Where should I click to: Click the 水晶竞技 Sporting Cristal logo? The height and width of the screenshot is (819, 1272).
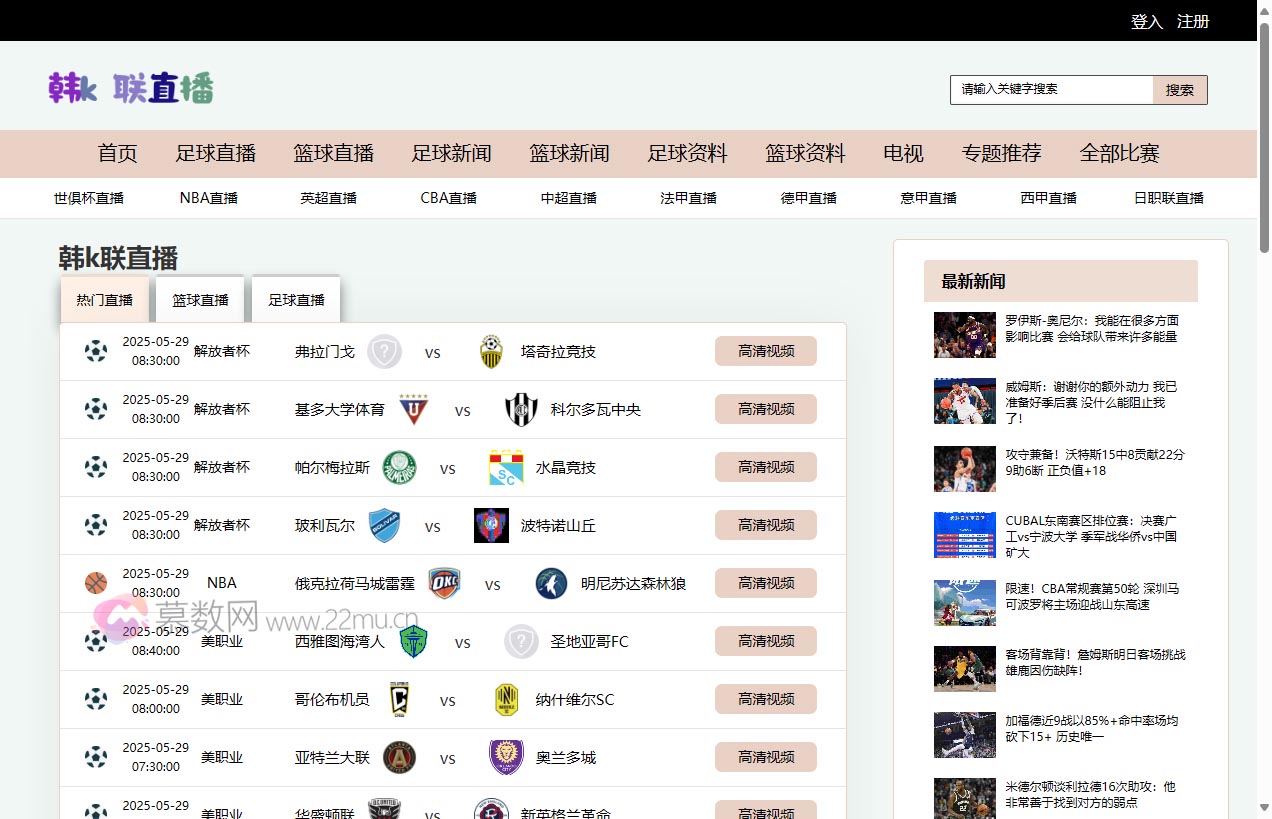pyautogui.click(x=506, y=467)
